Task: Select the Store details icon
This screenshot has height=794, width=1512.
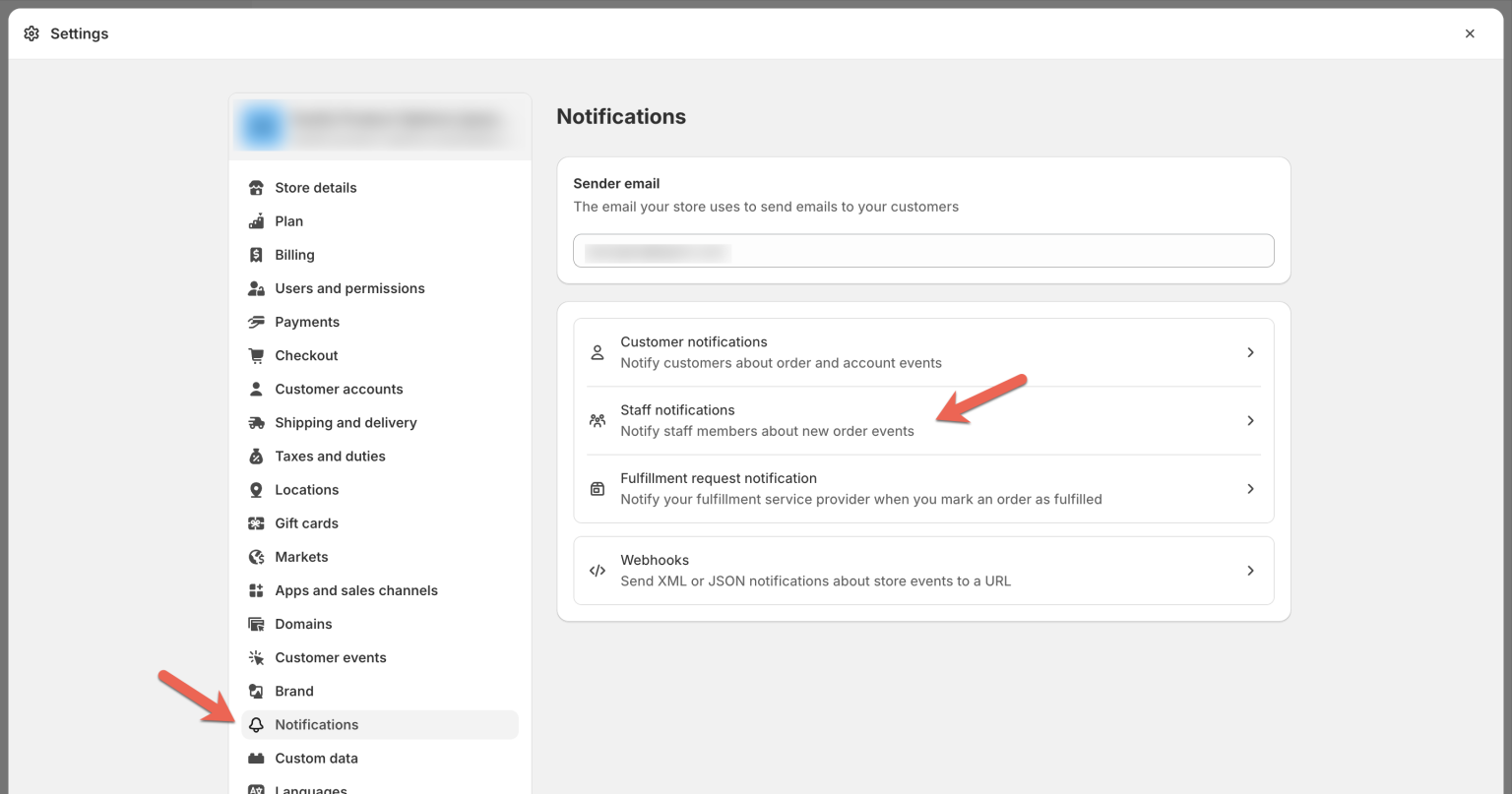Action: click(x=256, y=187)
